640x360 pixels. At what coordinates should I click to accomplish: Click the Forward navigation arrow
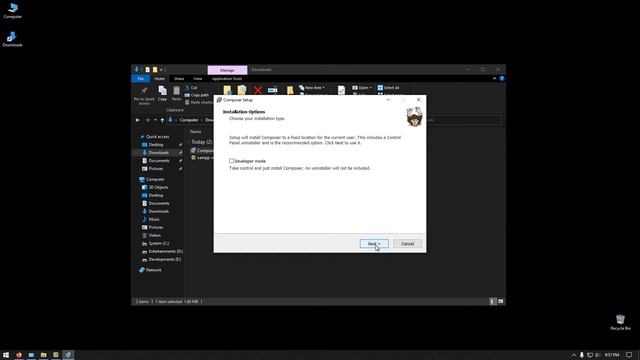(x=148, y=120)
